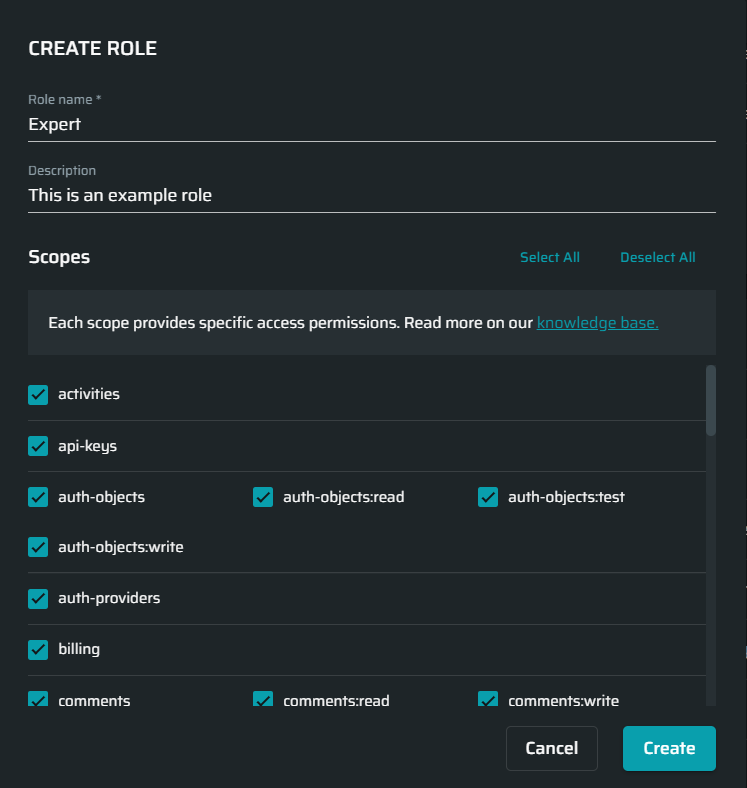This screenshot has height=788, width=747.
Task: Uncheck auth-objects:write scope
Action: pos(38,547)
